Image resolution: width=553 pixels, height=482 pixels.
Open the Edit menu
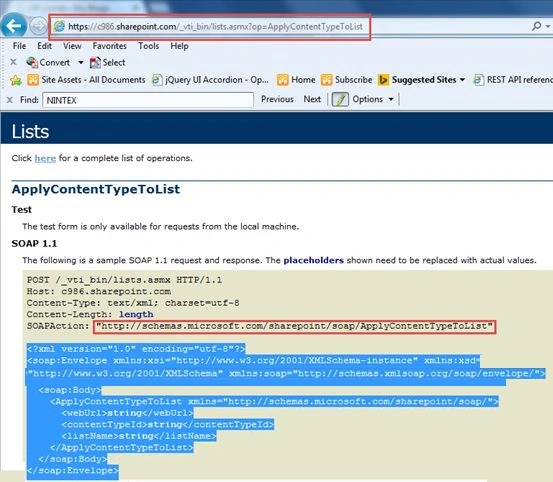point(44,46)
